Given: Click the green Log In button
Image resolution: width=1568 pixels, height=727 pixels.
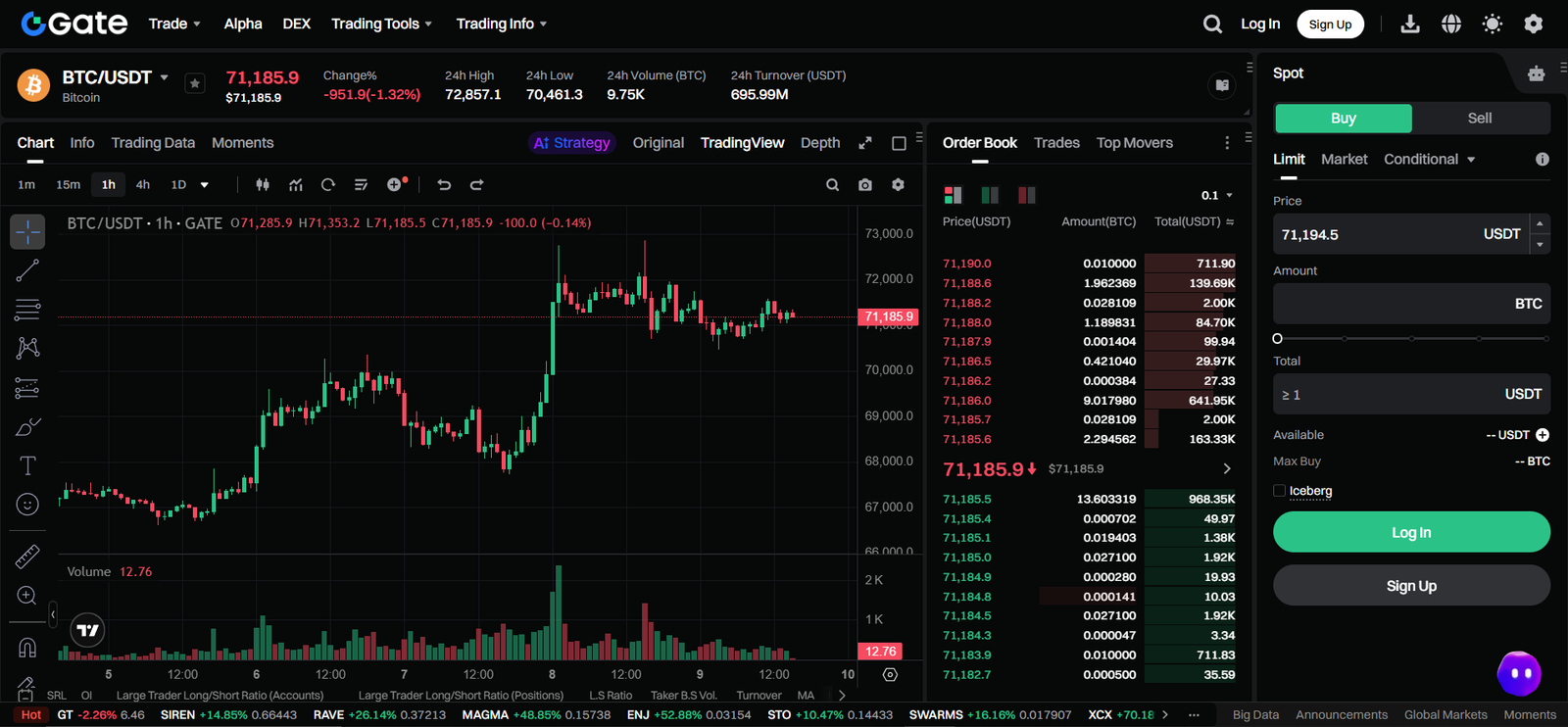Looking at the screenshot, I should (1411, 532).
